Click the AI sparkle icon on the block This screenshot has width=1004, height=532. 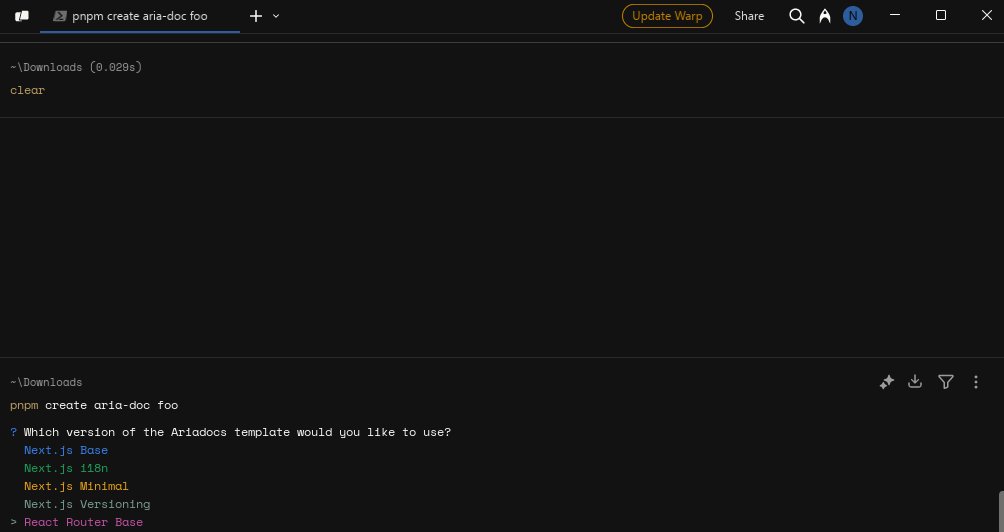tap(886, 382)
